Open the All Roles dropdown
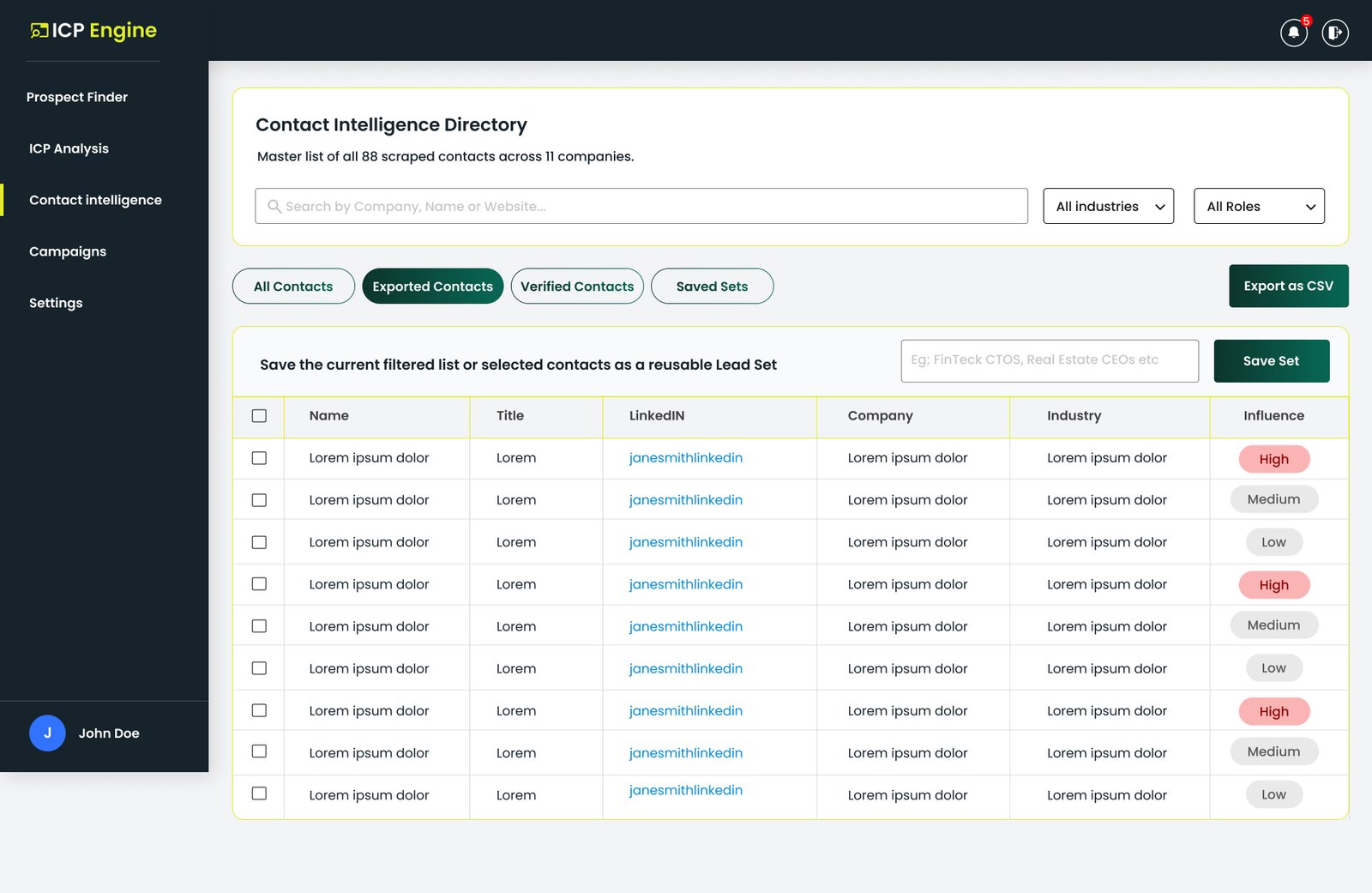Screen dimensions: 1372x893 pyautogui.click(x=1259, y=206)
